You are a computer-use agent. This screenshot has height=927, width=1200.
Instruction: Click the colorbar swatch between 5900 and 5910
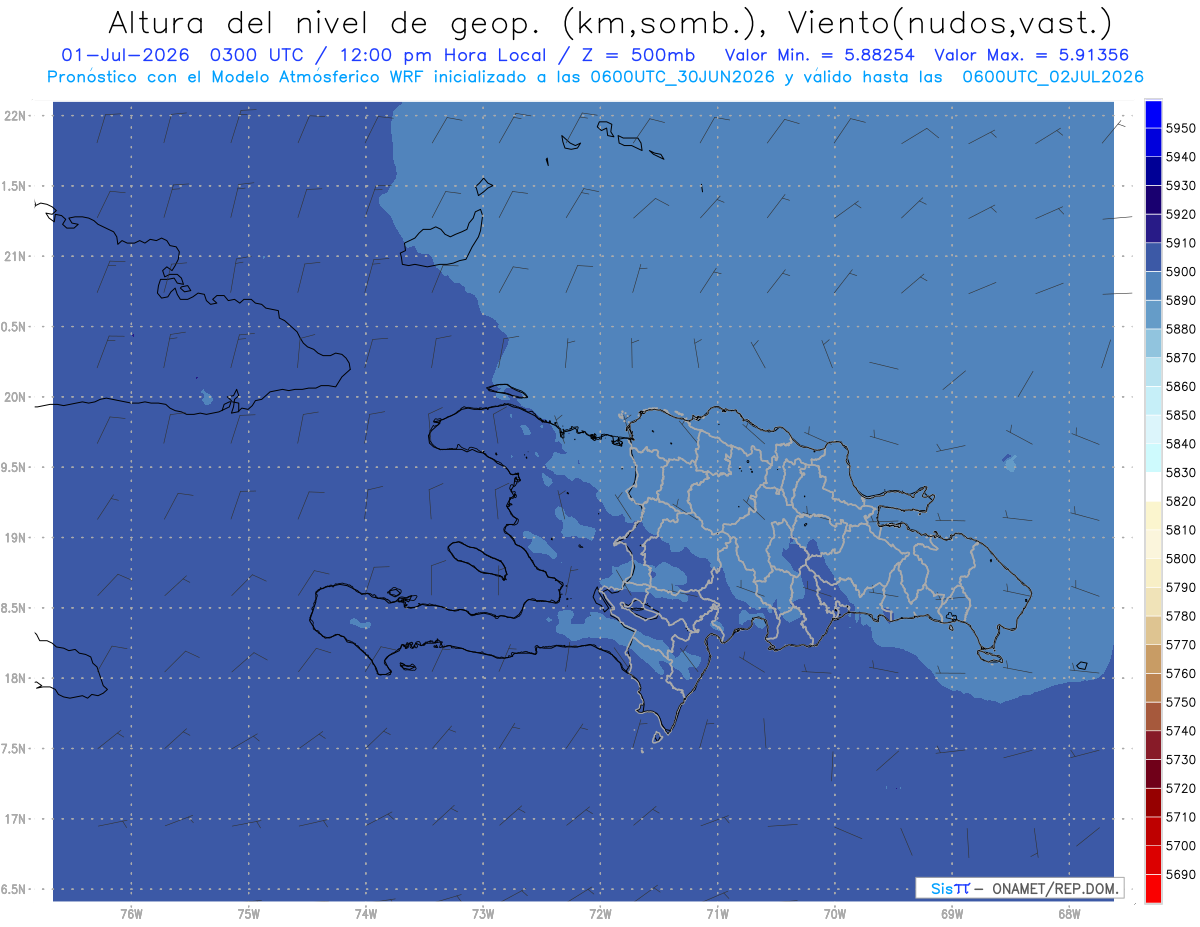1153,258
